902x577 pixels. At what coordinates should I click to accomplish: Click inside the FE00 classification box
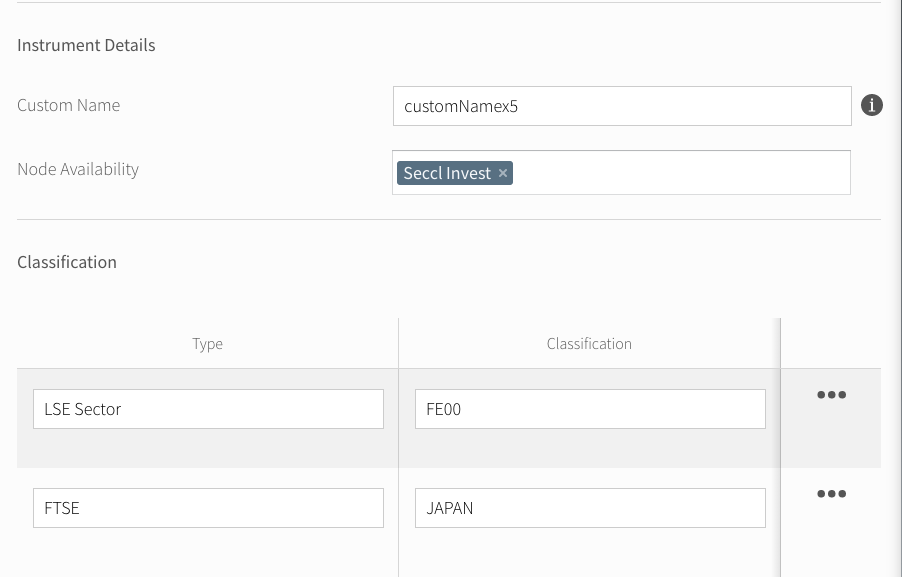[590, 408]
